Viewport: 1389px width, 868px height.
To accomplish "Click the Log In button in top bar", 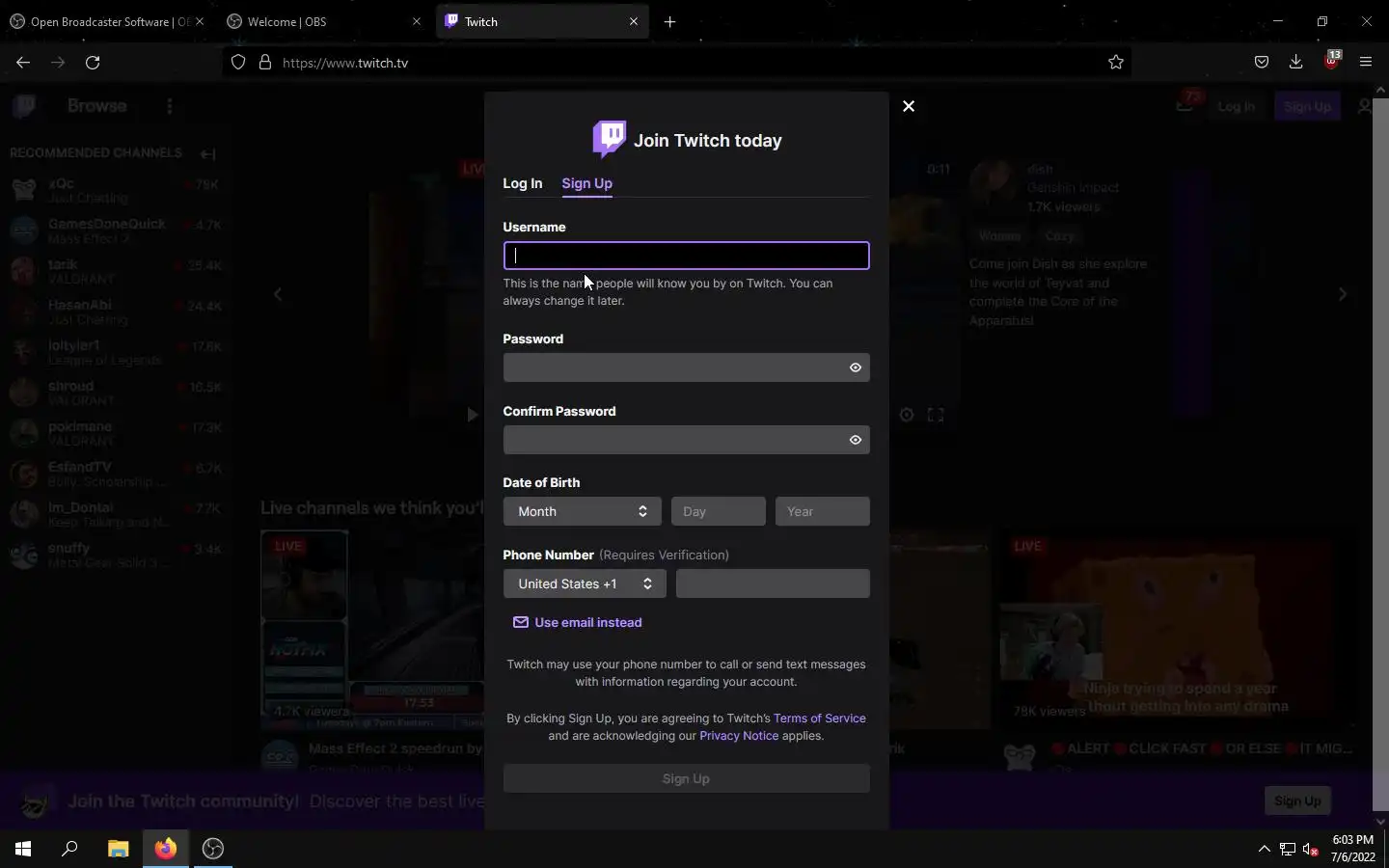I will pos(1236,106).
